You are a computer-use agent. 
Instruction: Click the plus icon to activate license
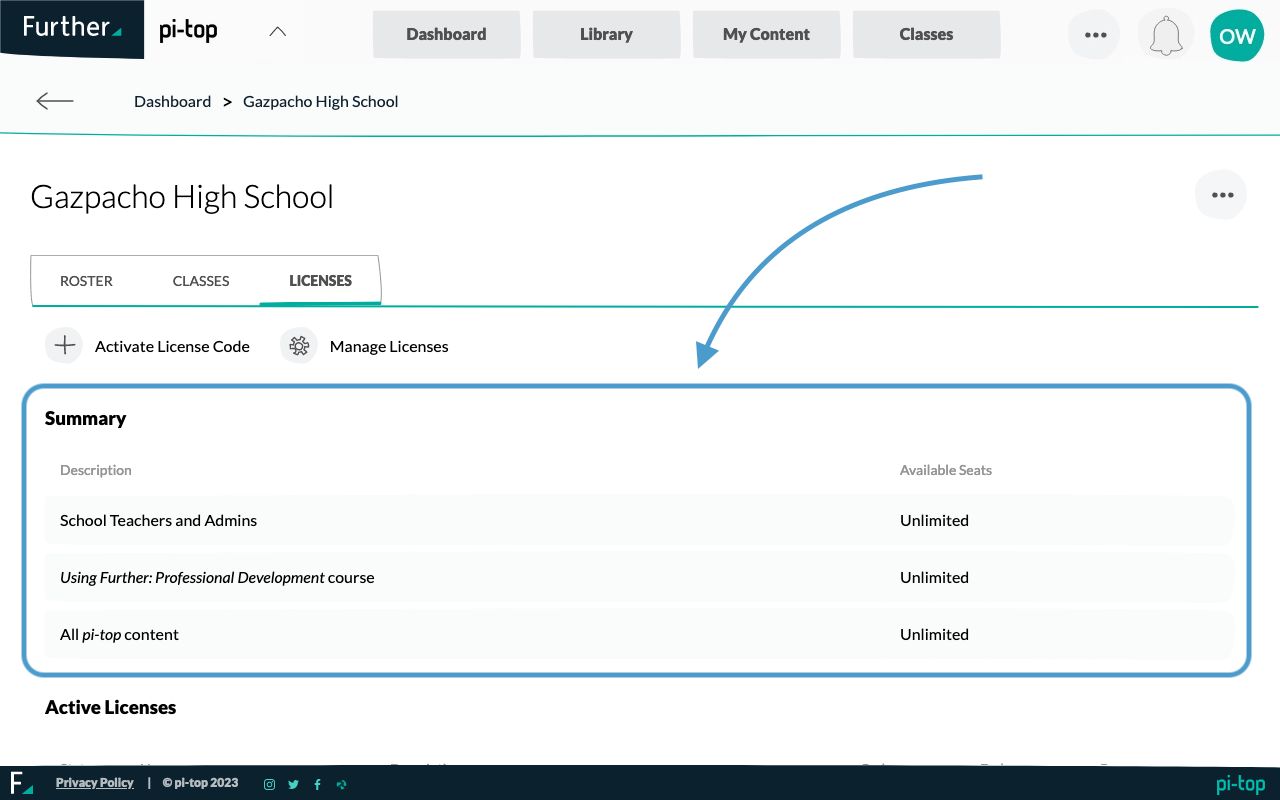pos(64,346)
